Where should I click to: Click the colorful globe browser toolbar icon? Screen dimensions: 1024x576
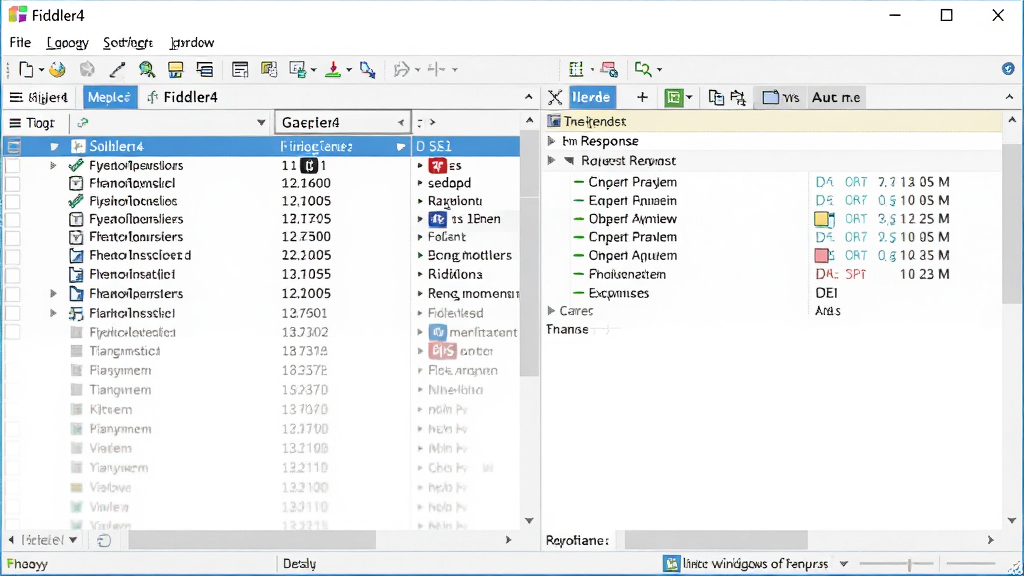point(57,69)
